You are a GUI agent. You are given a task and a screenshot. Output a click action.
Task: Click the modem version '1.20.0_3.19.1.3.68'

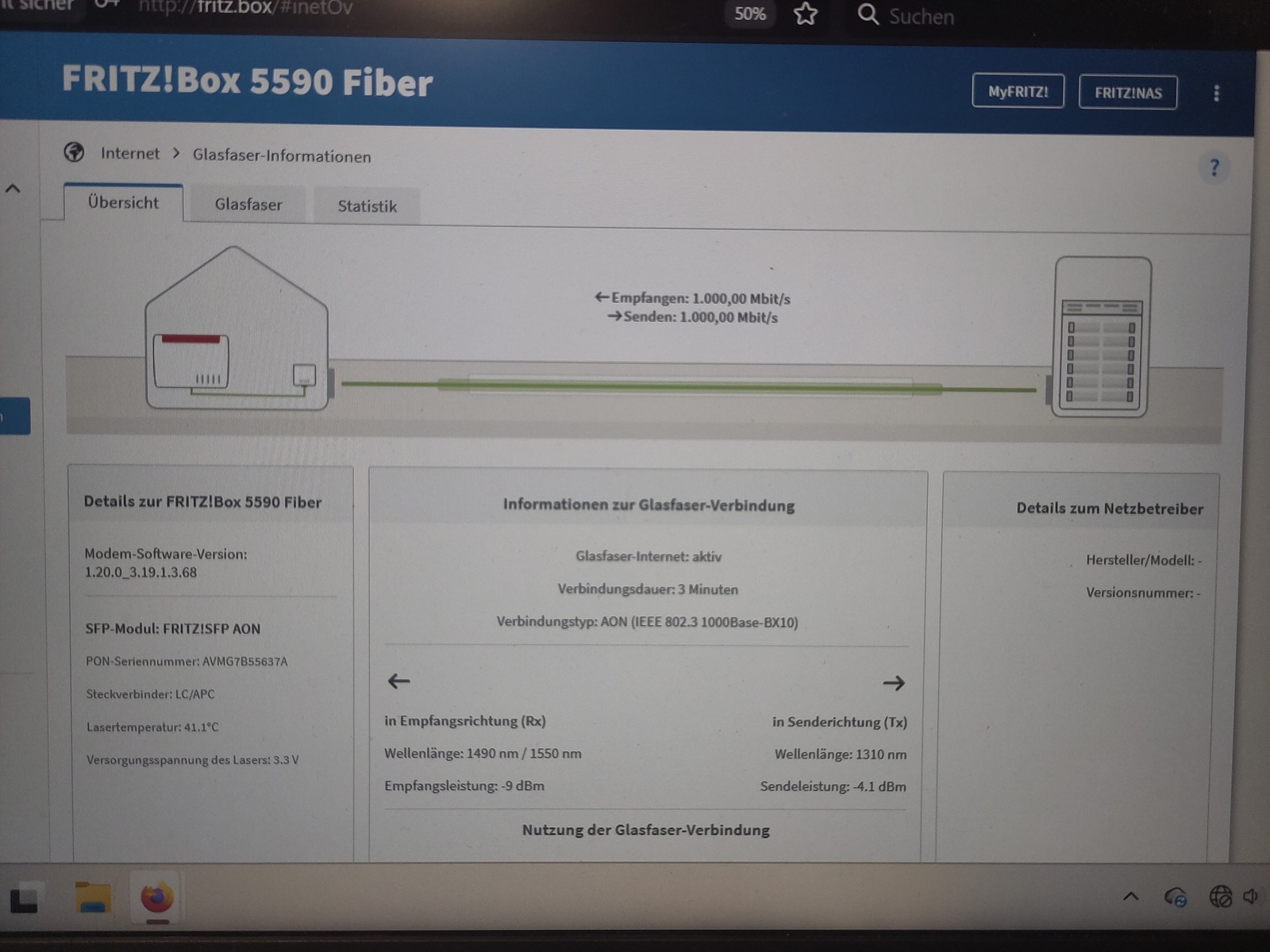pyautogui.click(x=140, y=572)
